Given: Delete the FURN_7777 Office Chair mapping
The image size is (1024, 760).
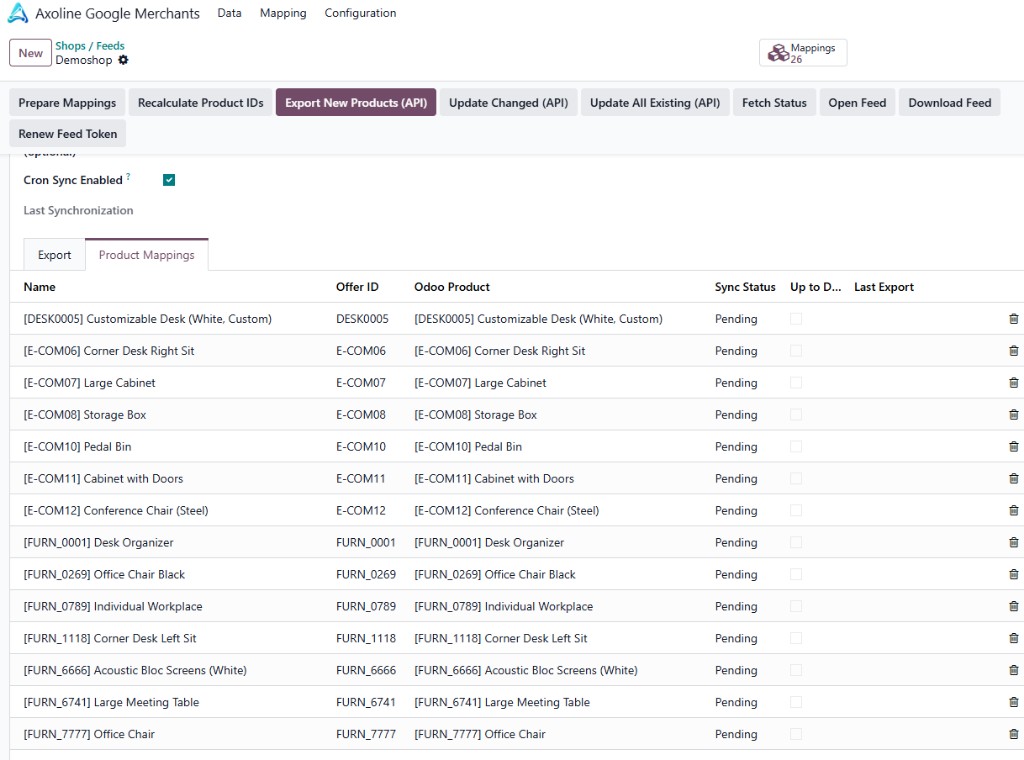Looking at the screenshot, I should coord(1013,735).
